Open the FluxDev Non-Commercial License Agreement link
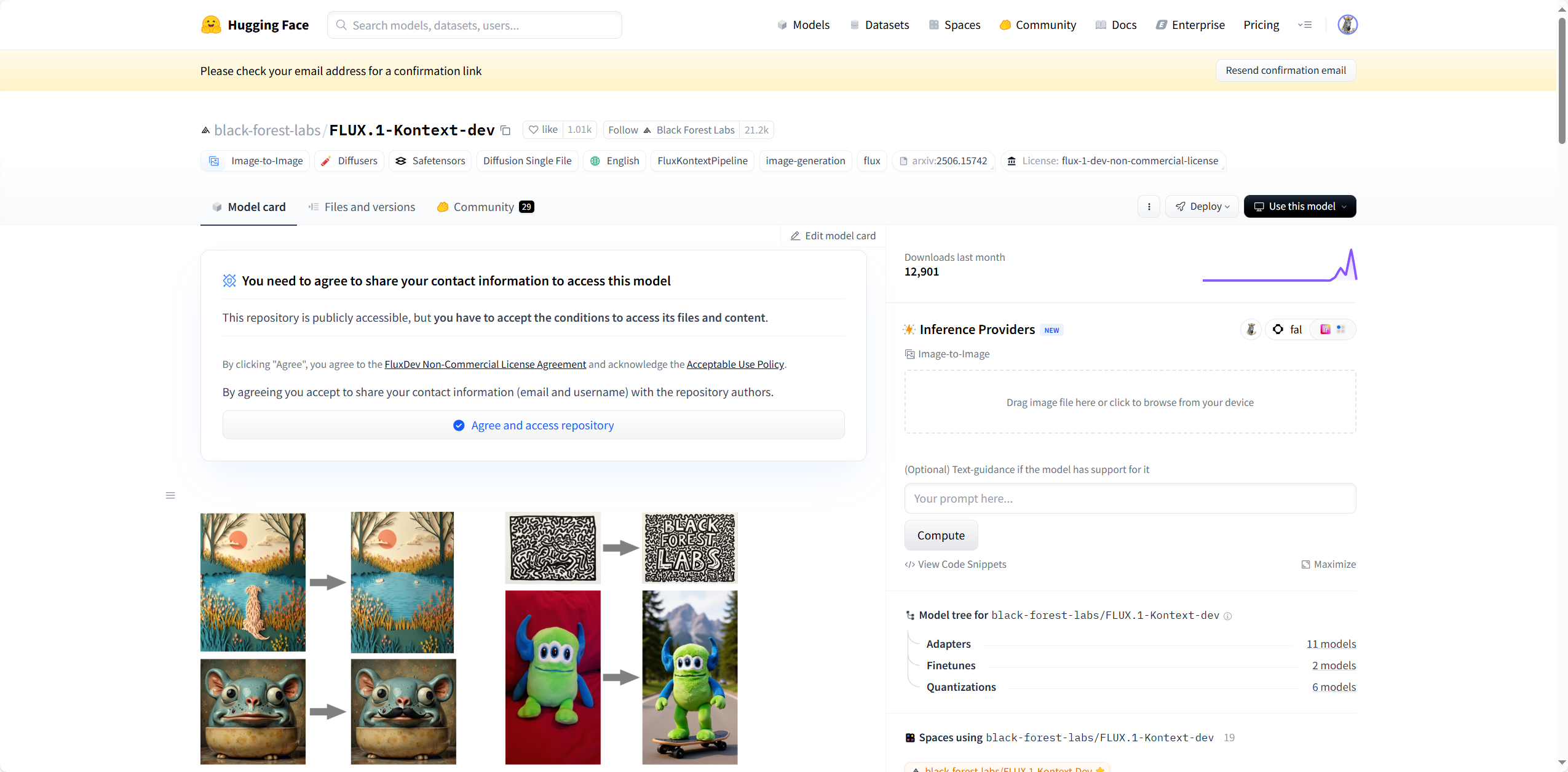 pos(485,364)
